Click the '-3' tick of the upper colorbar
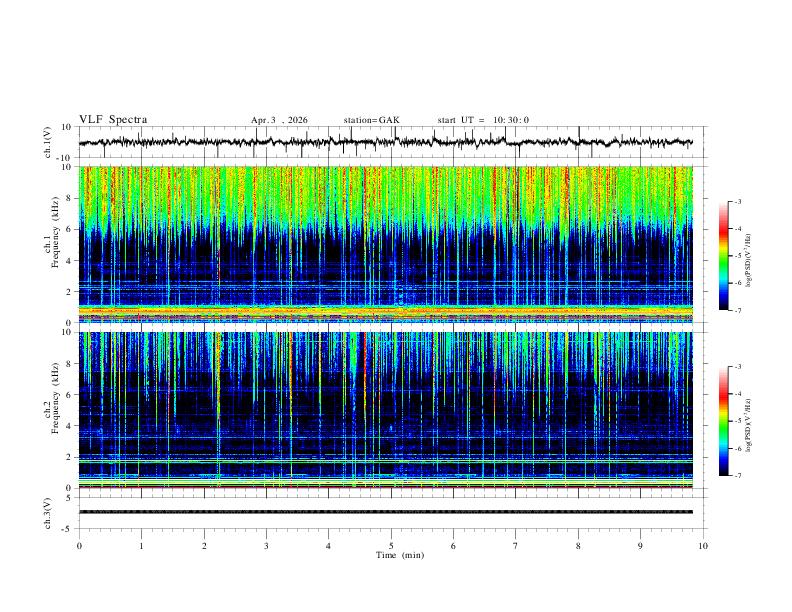This screenshot has width=792, height=612. (x=737, y=201)
